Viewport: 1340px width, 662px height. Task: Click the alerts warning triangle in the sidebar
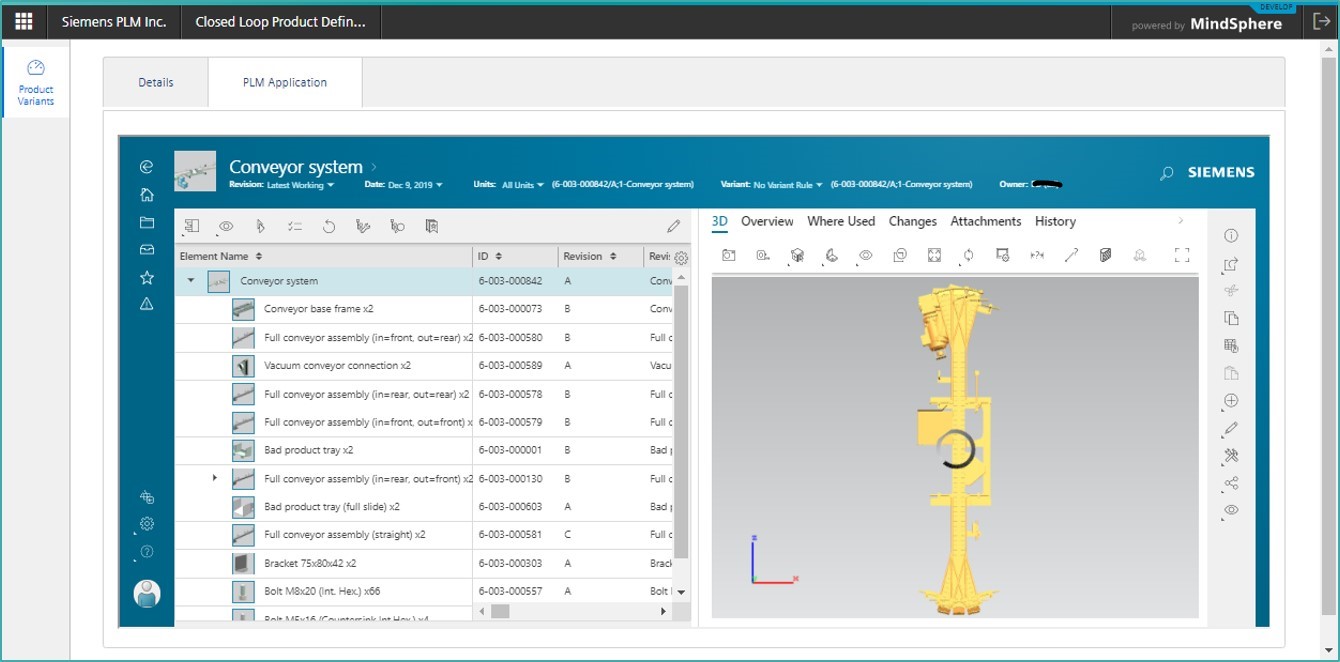(147, 304)
